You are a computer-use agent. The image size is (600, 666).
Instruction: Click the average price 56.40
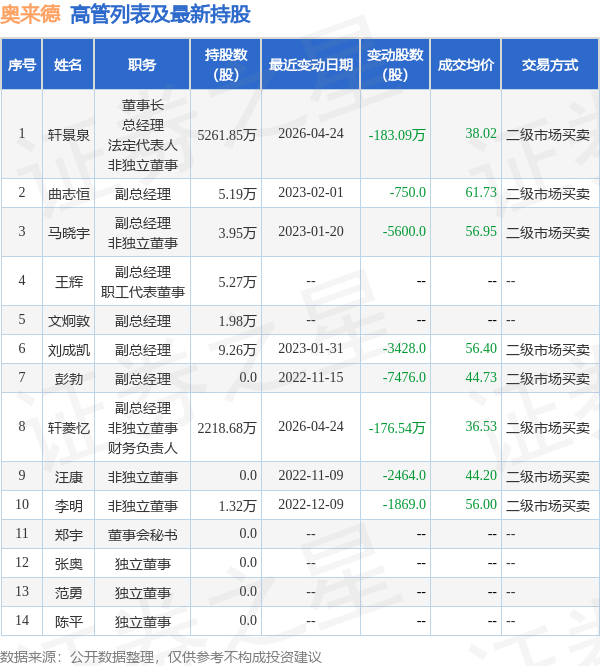pyautogui.click(x=481, y=348)
